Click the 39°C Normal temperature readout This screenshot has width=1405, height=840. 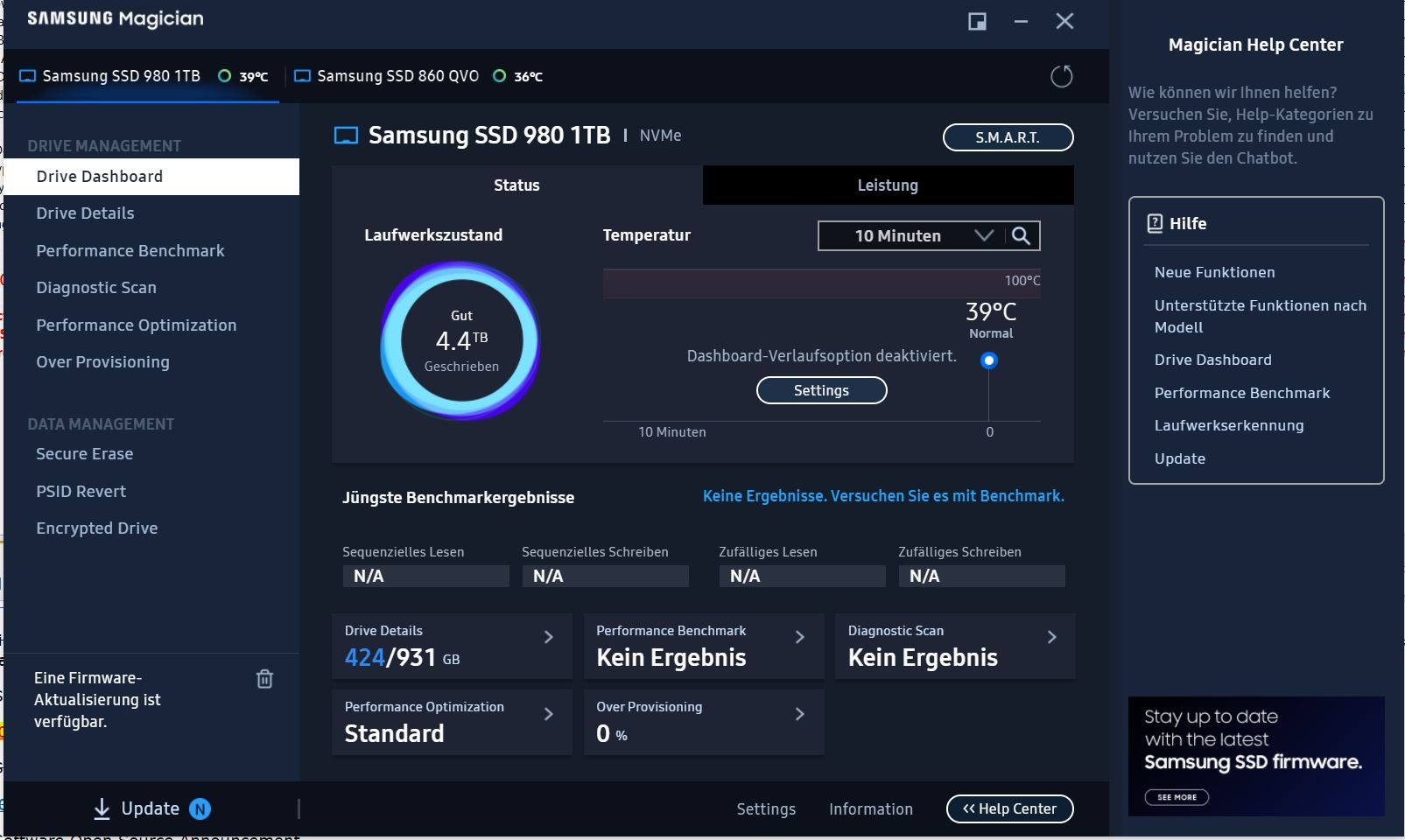click(991, 319)
